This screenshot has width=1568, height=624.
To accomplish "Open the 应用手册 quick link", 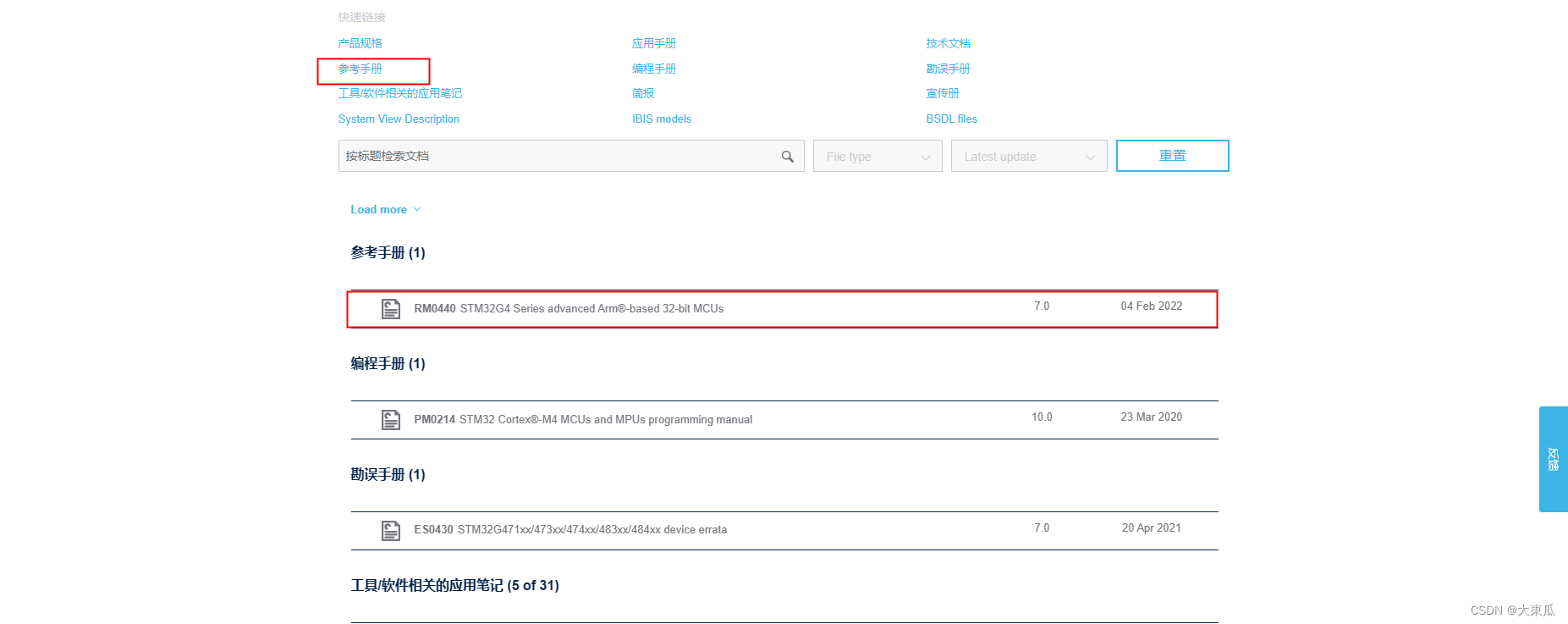I will pyautogui.click(x=654, y=43).
